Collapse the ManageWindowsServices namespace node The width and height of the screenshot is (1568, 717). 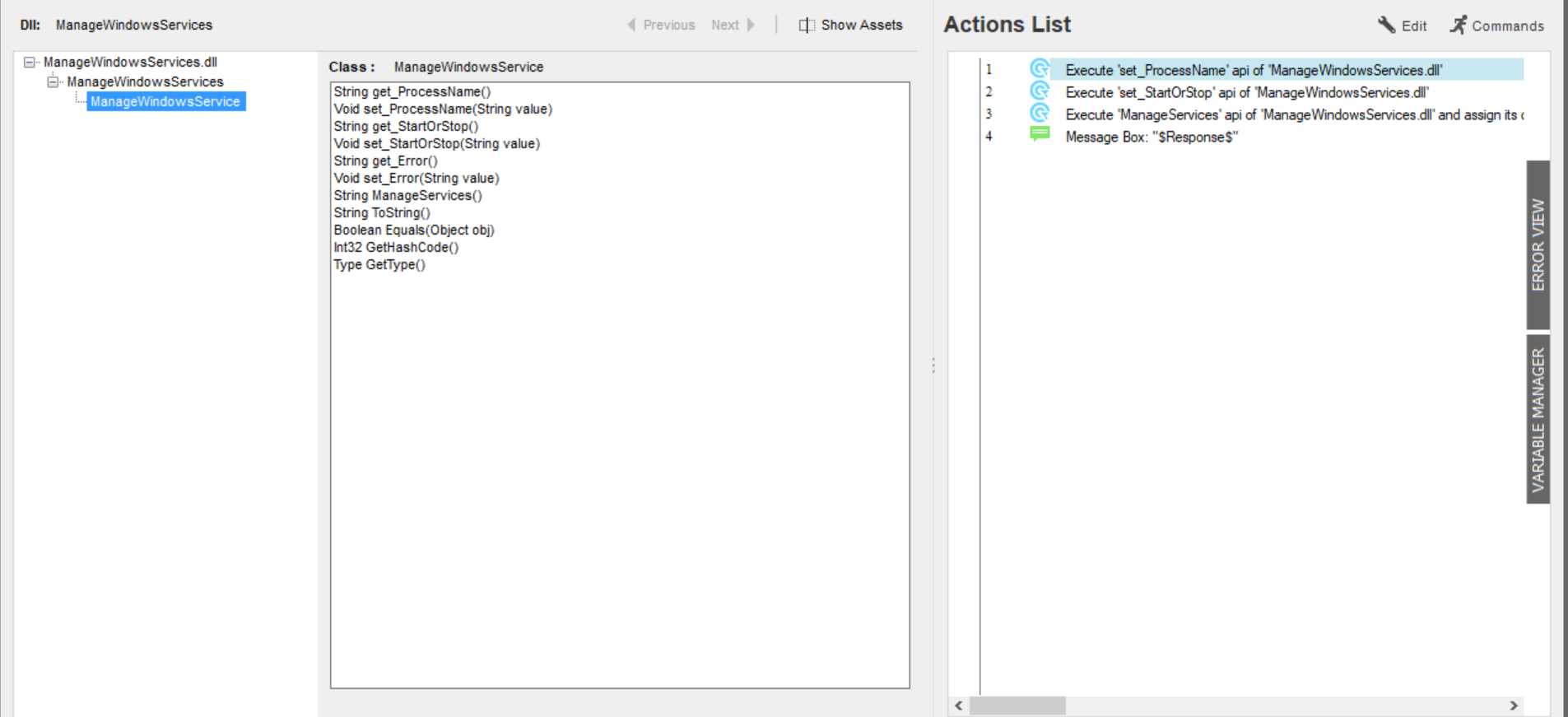53,81
